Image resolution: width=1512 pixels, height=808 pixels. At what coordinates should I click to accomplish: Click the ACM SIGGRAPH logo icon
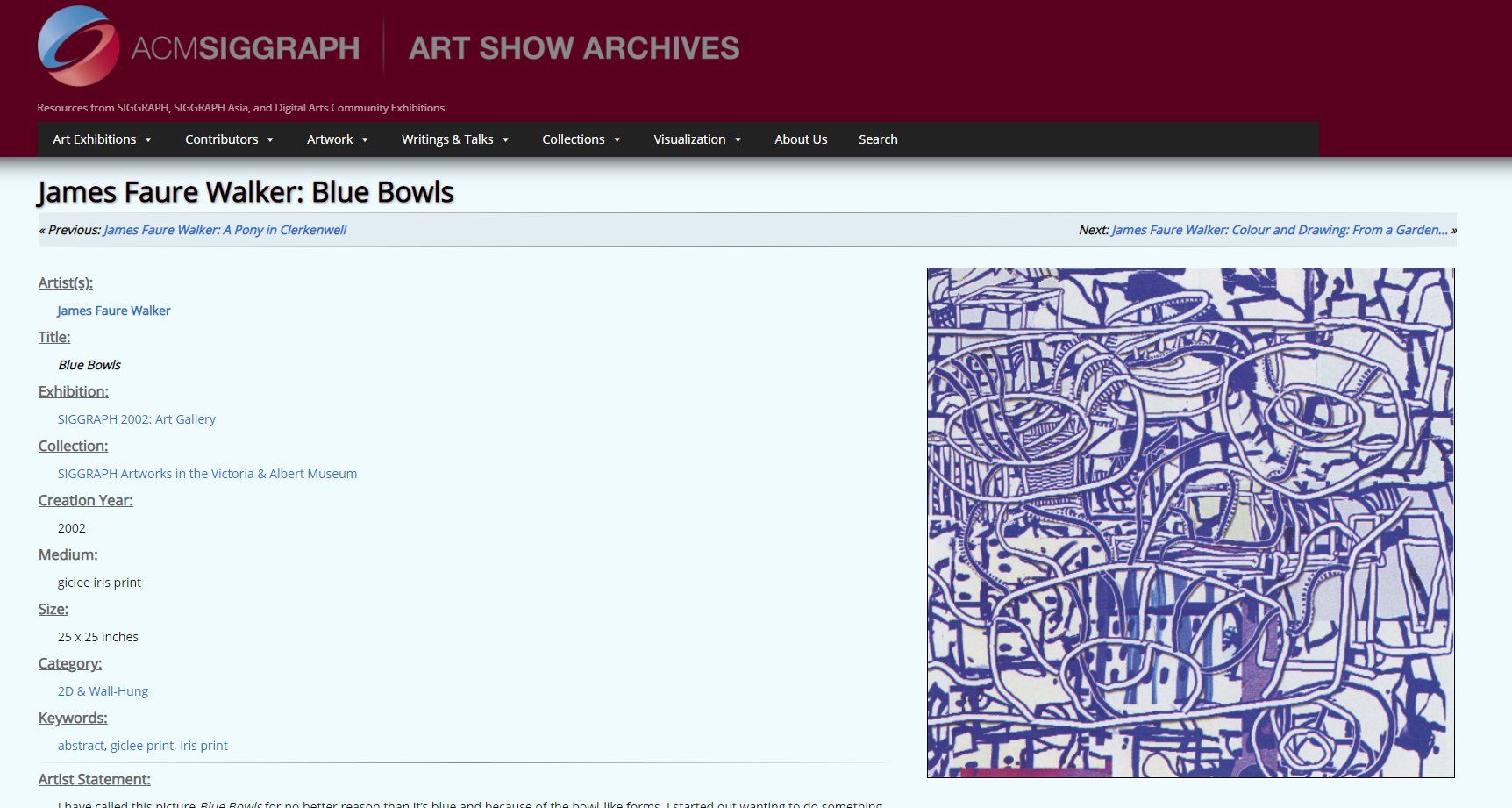click(x=78, y=46)
